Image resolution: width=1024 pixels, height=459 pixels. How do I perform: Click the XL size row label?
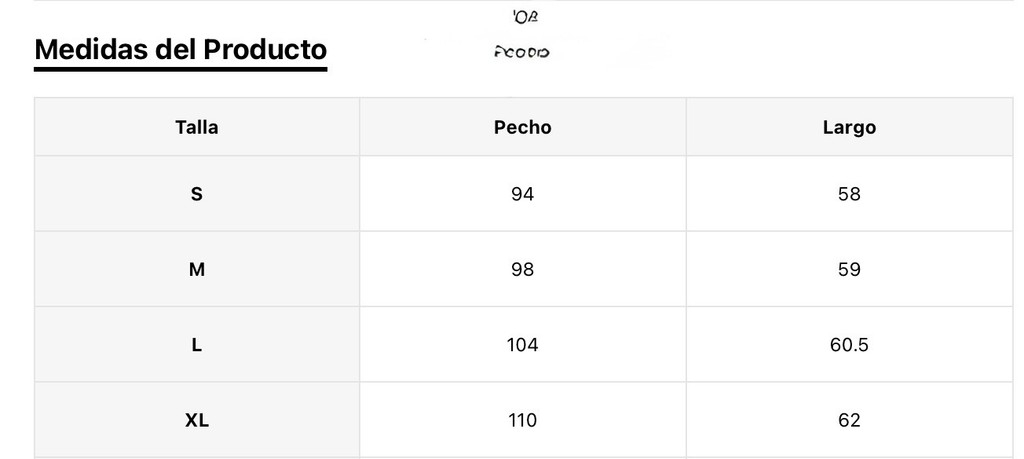(x=197, y=420)
